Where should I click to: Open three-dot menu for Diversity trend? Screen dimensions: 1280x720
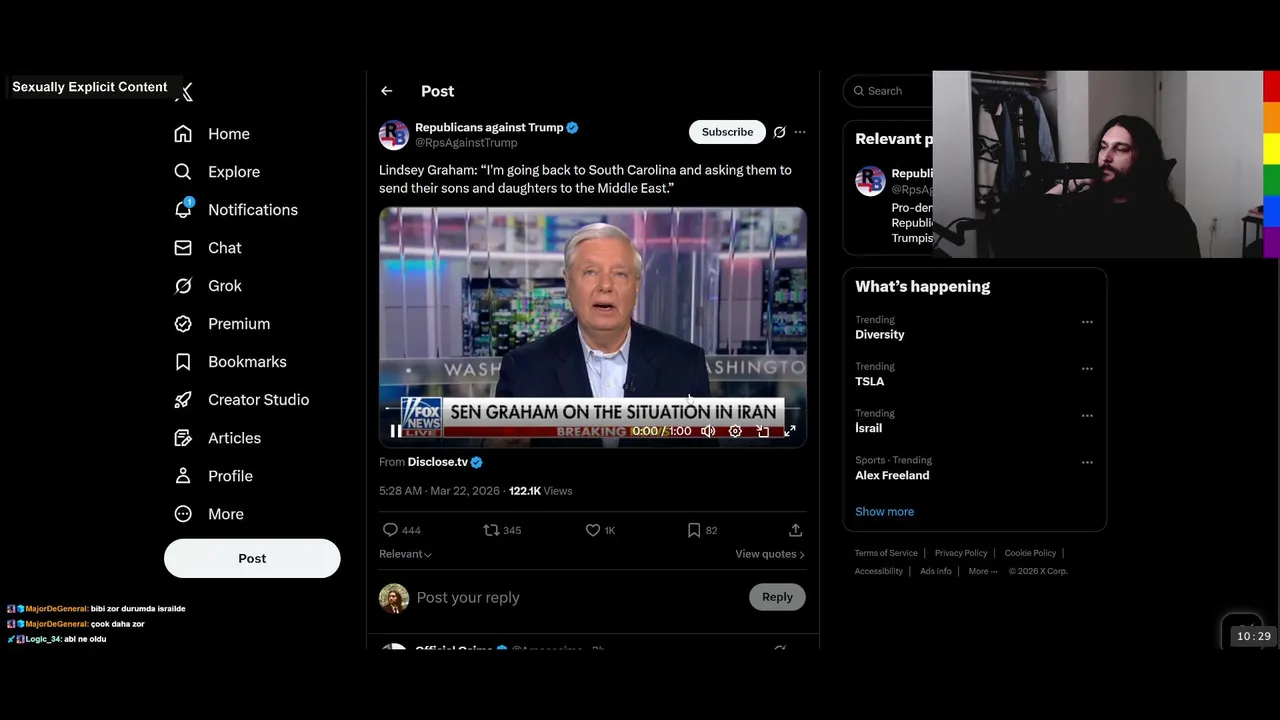1087,322
